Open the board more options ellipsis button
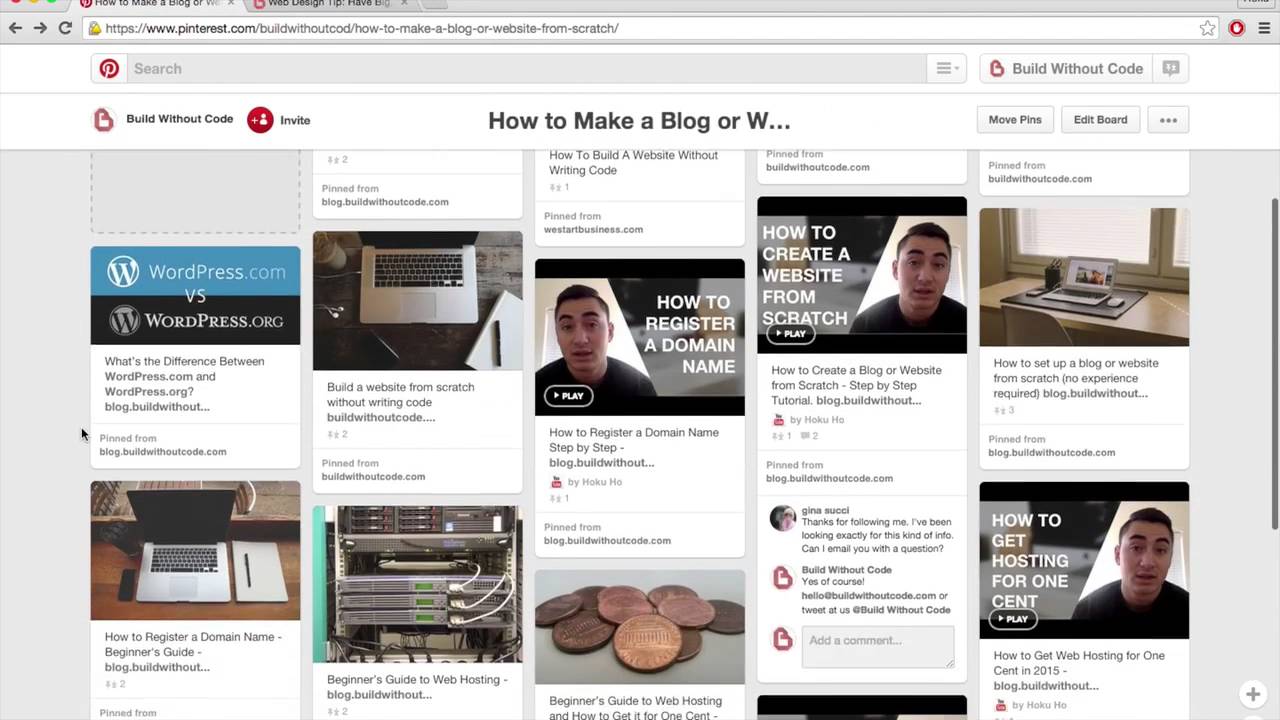Viewport: 1280px width, 720px height. click(x=1168, y=119)
